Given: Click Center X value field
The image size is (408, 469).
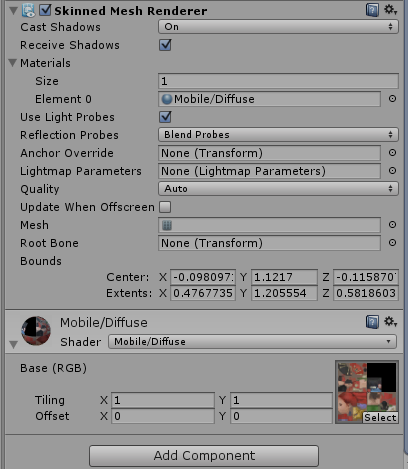Looking at the screenshot, I should point(203,277).
